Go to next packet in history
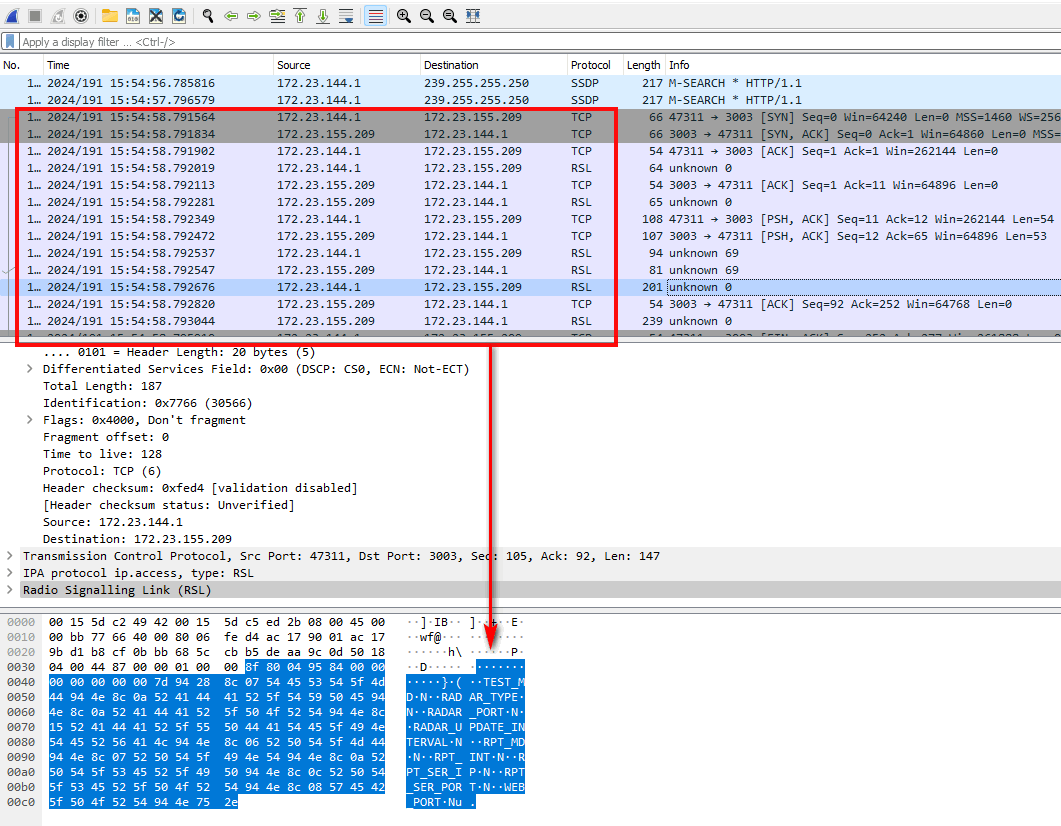The height and width of the screenshot is (826, 1061). 254,16
